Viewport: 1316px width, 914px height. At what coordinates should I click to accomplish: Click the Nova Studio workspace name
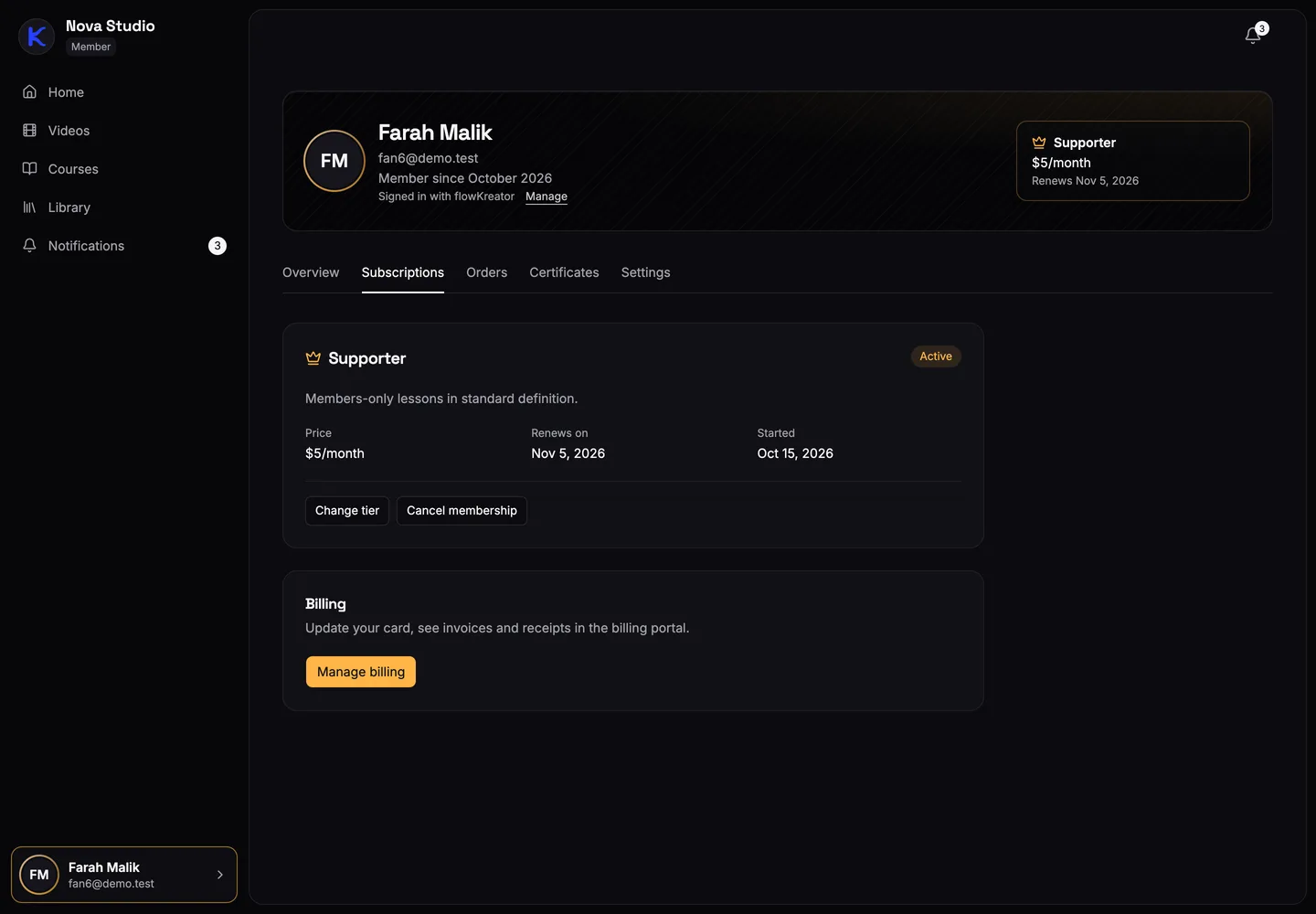111,26
